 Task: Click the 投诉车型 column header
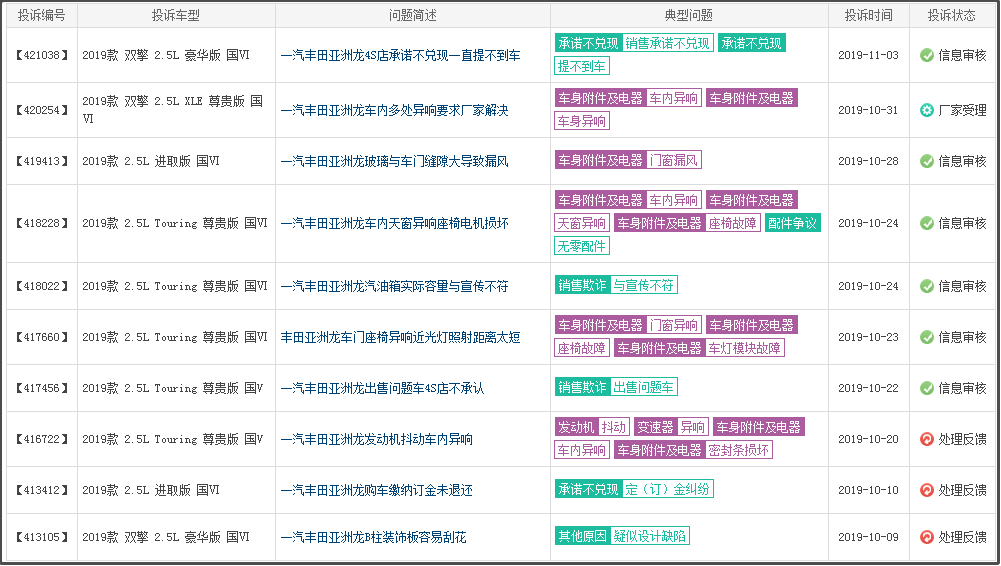click(176, 16)
